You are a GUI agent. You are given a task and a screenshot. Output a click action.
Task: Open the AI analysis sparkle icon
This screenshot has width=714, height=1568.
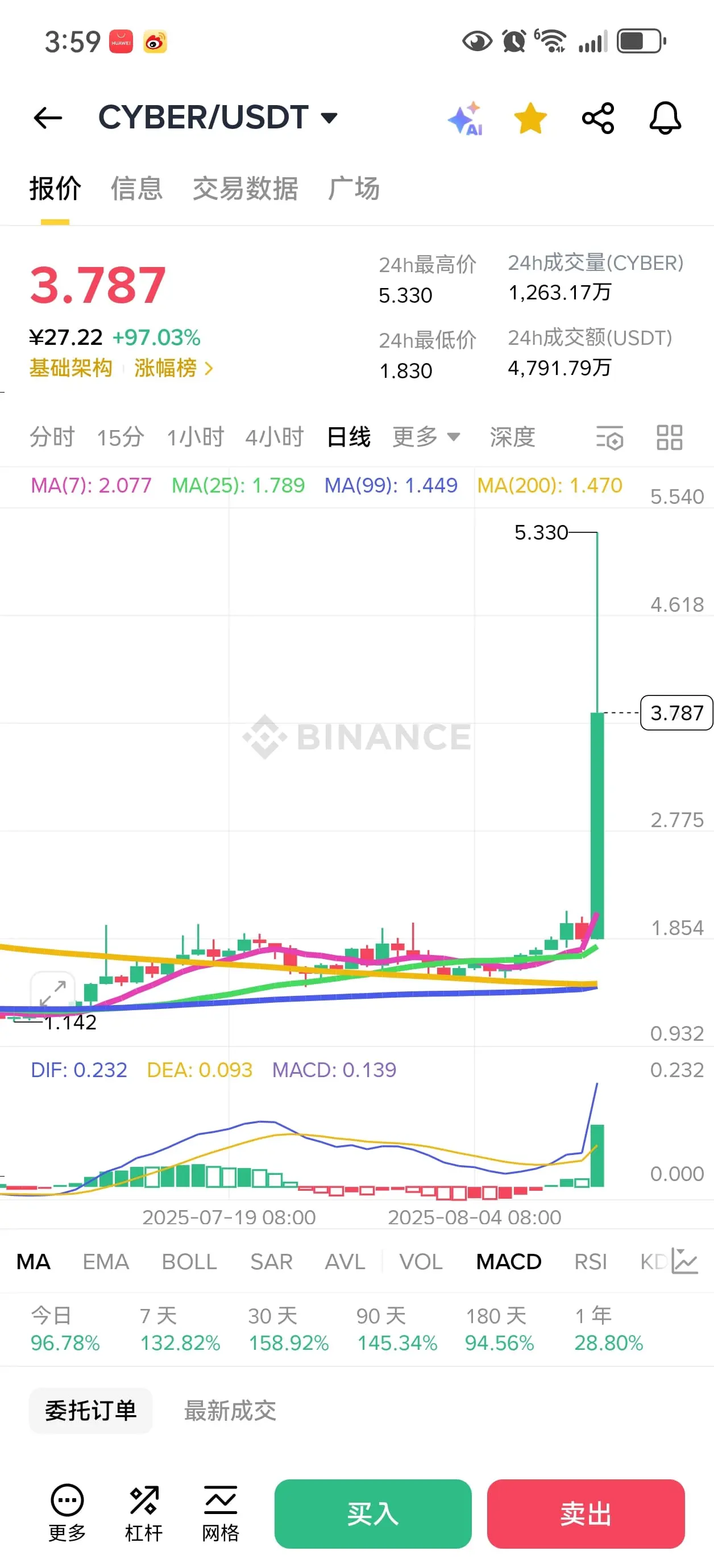tap(466, 119)
